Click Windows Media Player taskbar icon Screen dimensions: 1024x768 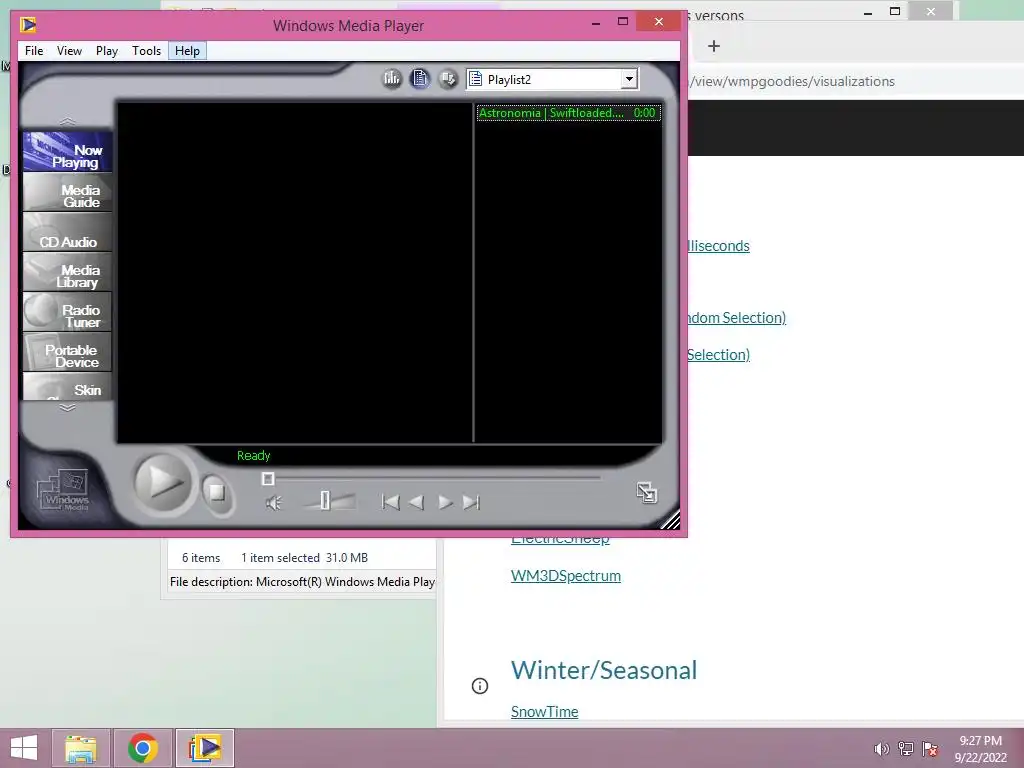pos(204,748)
